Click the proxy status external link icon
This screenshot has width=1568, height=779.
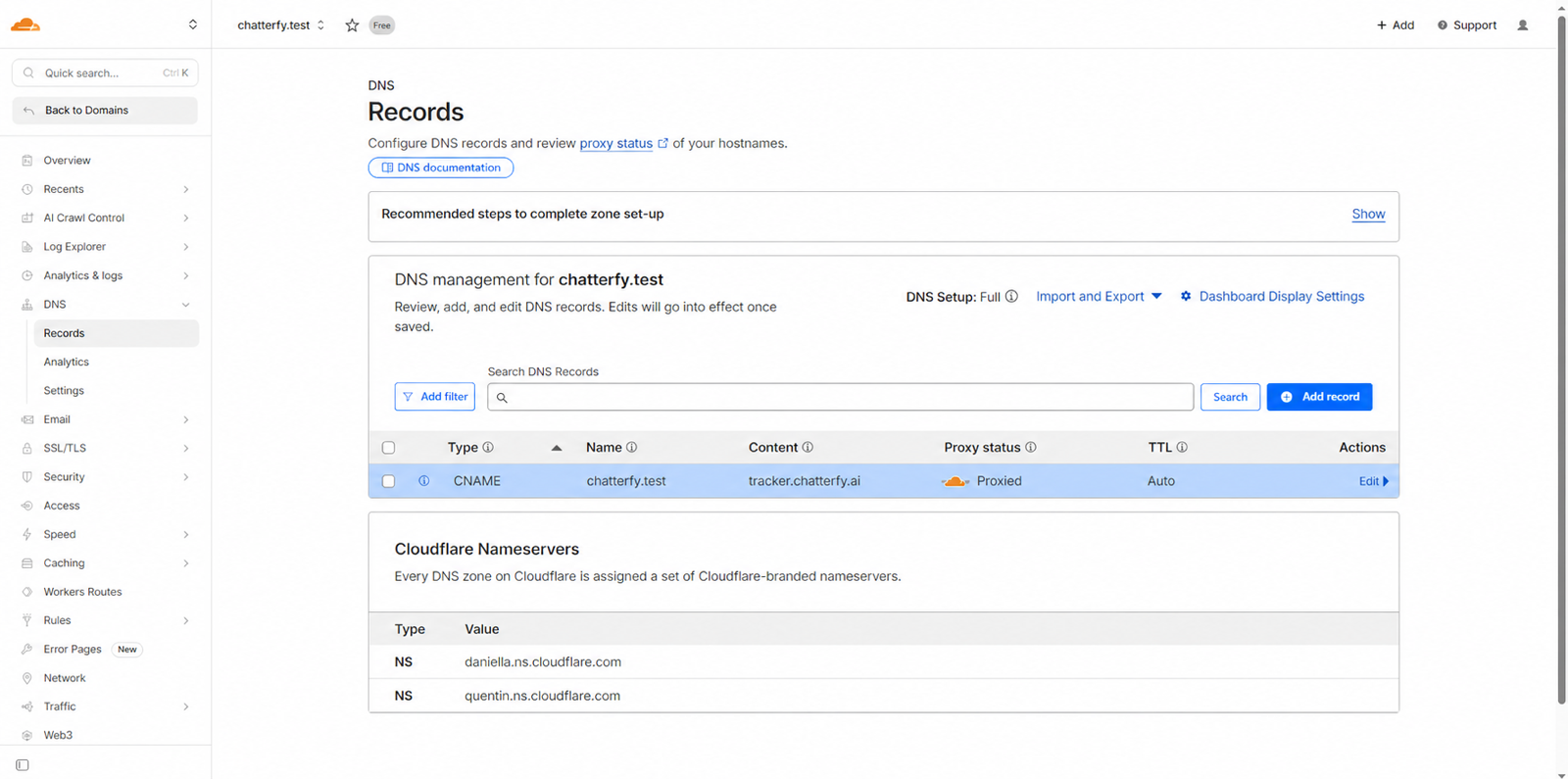(x=662, y=143)
